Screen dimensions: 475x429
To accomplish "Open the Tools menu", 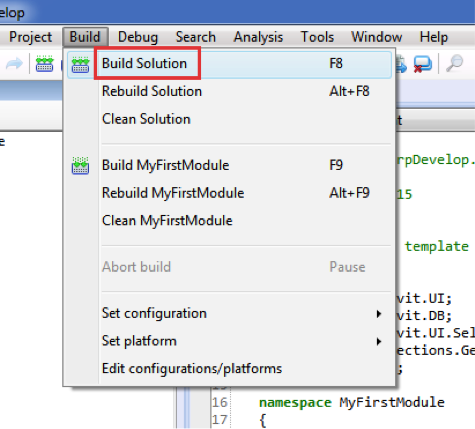I will pos(317,37).
